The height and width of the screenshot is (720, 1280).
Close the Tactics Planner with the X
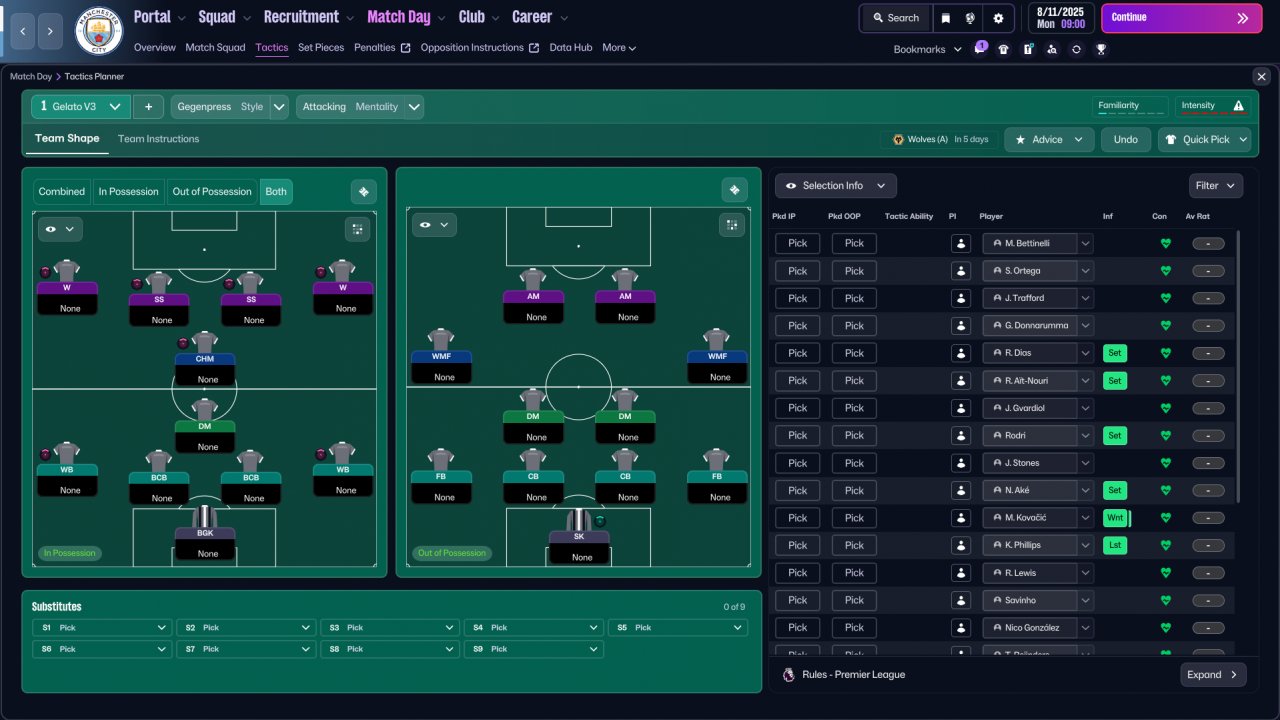click(1261, 76)
